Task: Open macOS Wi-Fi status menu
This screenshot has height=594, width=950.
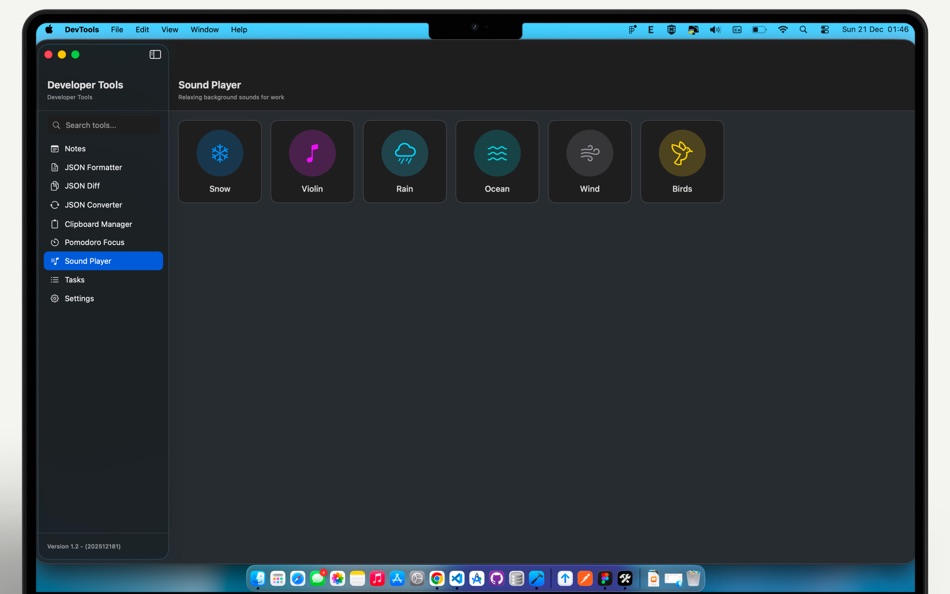Action: 783,29
